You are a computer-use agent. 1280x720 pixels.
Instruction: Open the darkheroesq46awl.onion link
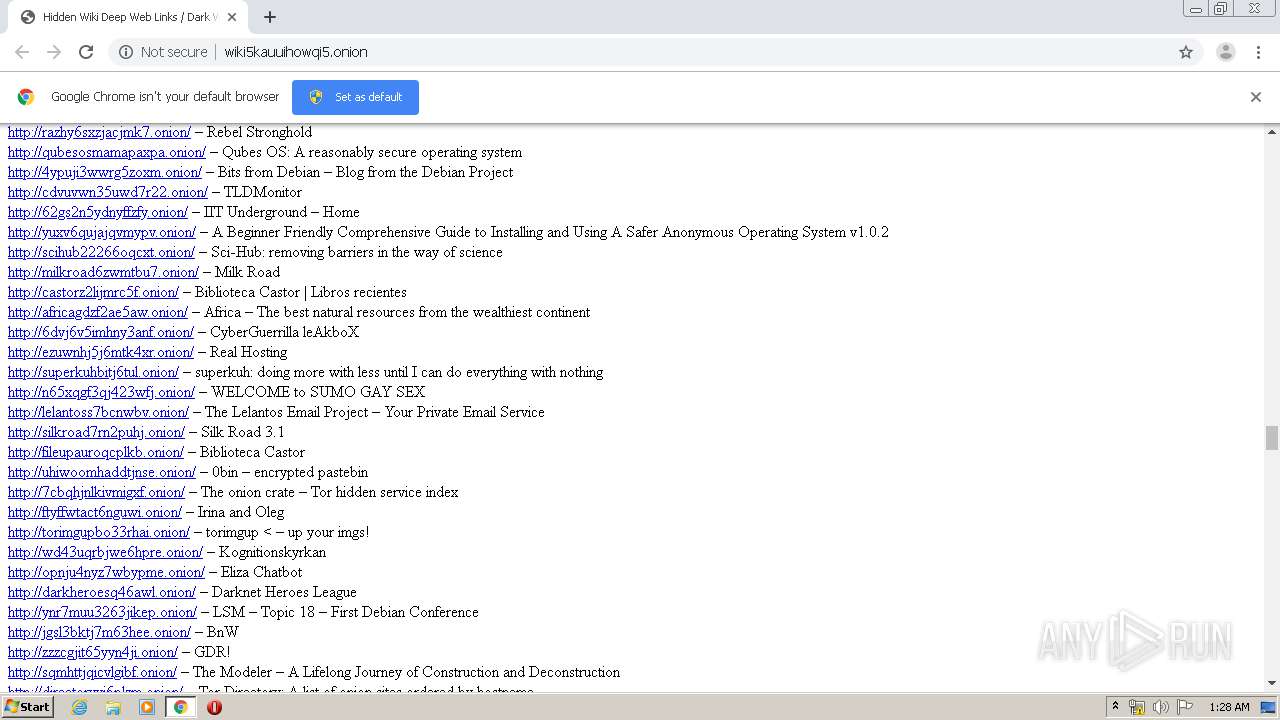coord(102,592)
